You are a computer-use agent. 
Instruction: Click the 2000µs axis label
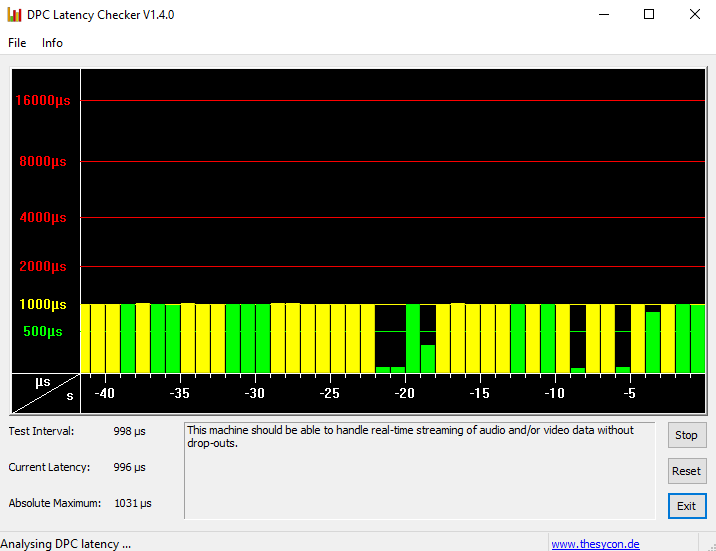click(x=43, y=266)
